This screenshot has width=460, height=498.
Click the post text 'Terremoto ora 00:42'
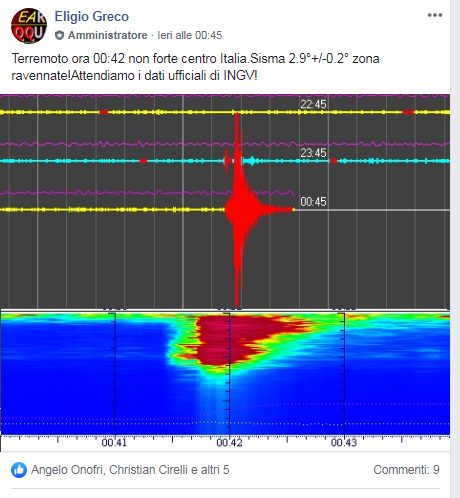click(68, 59)
